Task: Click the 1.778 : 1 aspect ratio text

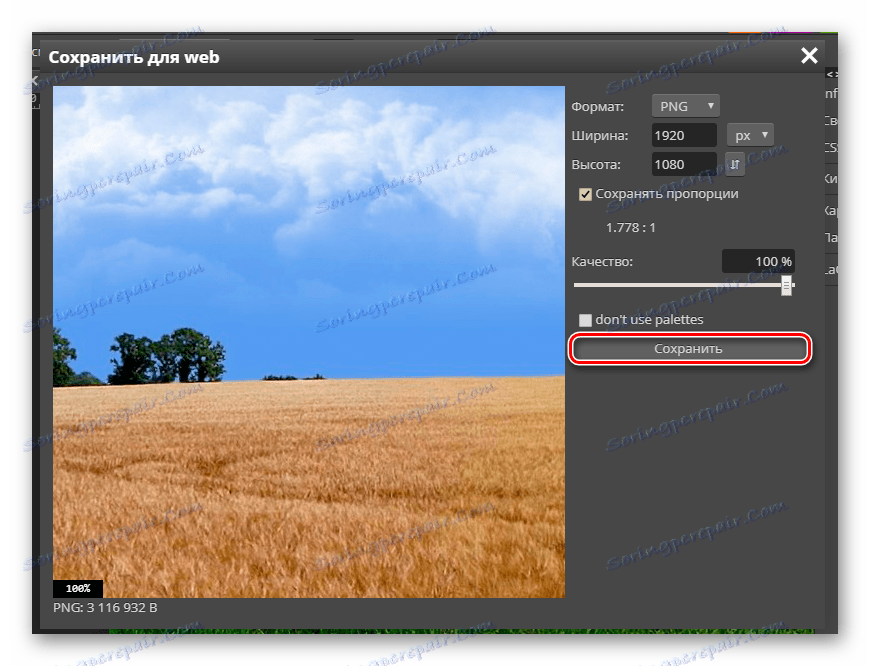Action: (630, 228)
